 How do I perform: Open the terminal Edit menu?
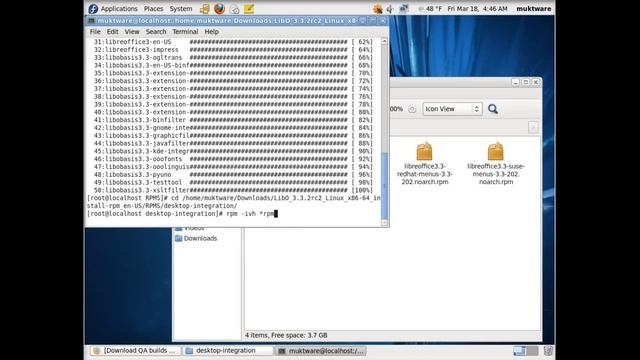click(112, 31)
